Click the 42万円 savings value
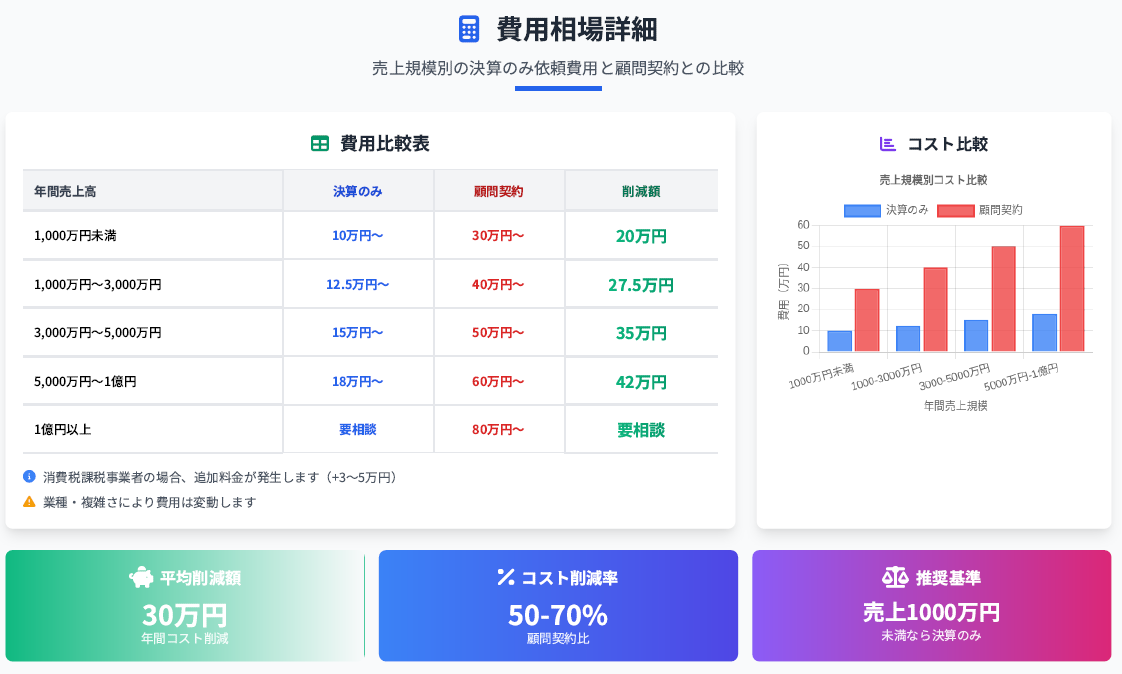This screenshot has height=674, width=1122. pos(641,382)
